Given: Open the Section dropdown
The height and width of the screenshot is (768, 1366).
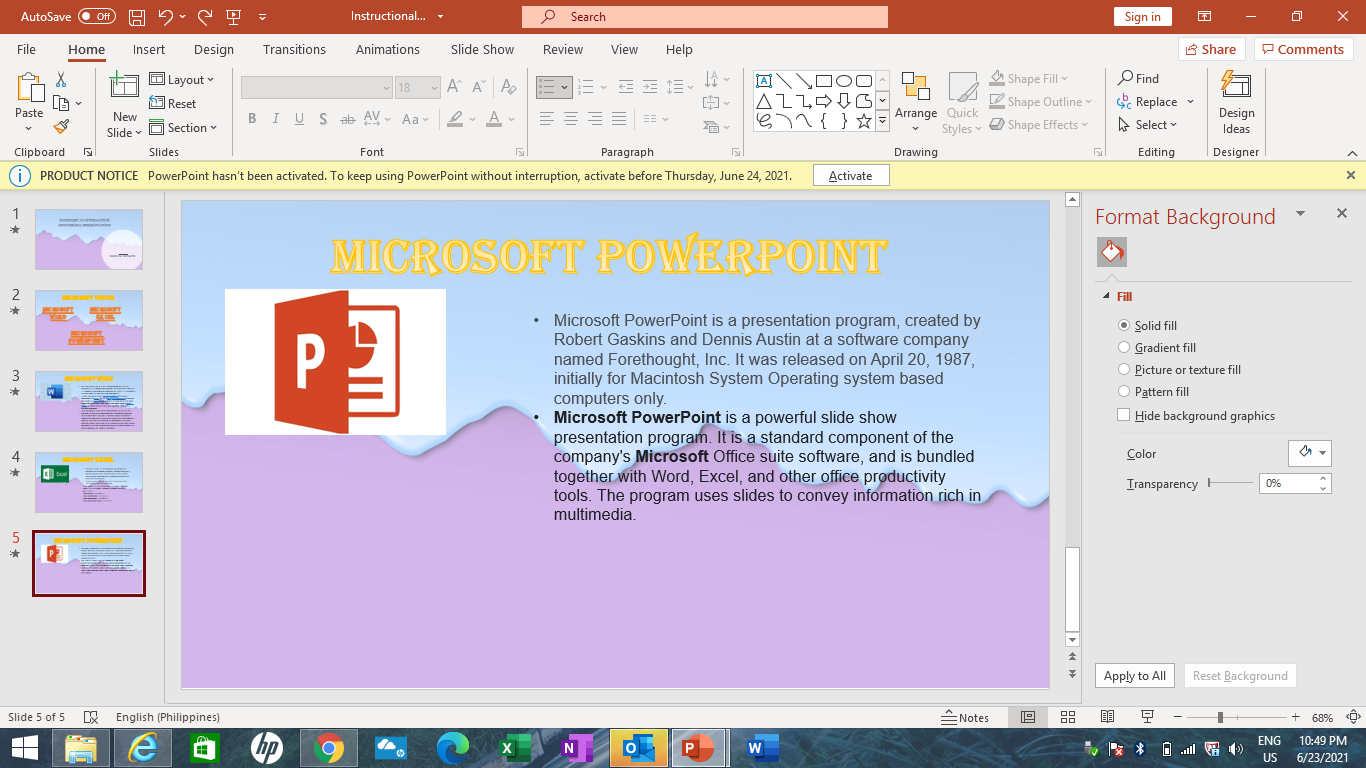Looking at the screenshot, I should (184, 127).
